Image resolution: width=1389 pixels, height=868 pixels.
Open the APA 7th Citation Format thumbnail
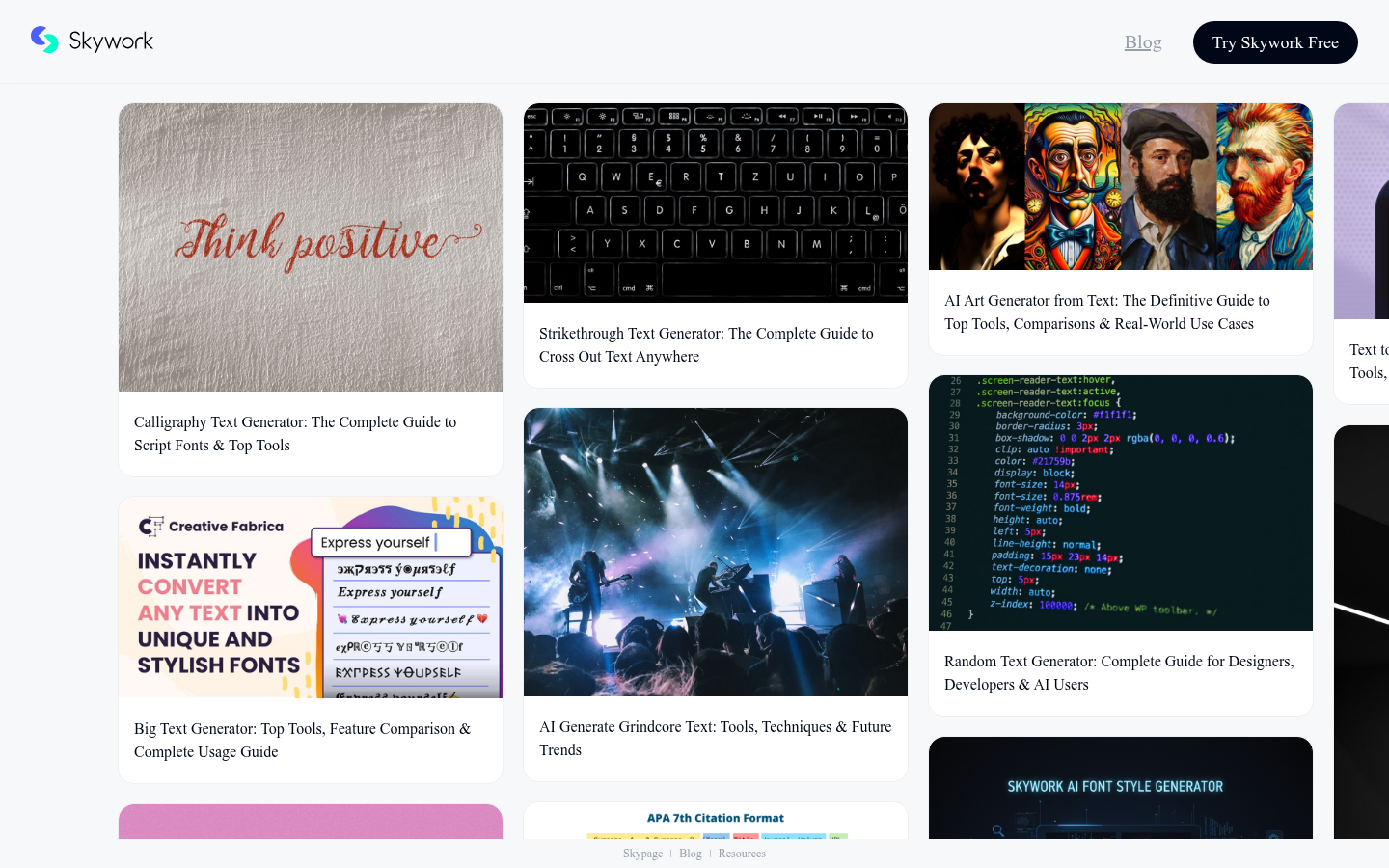(x=716, y=822)
